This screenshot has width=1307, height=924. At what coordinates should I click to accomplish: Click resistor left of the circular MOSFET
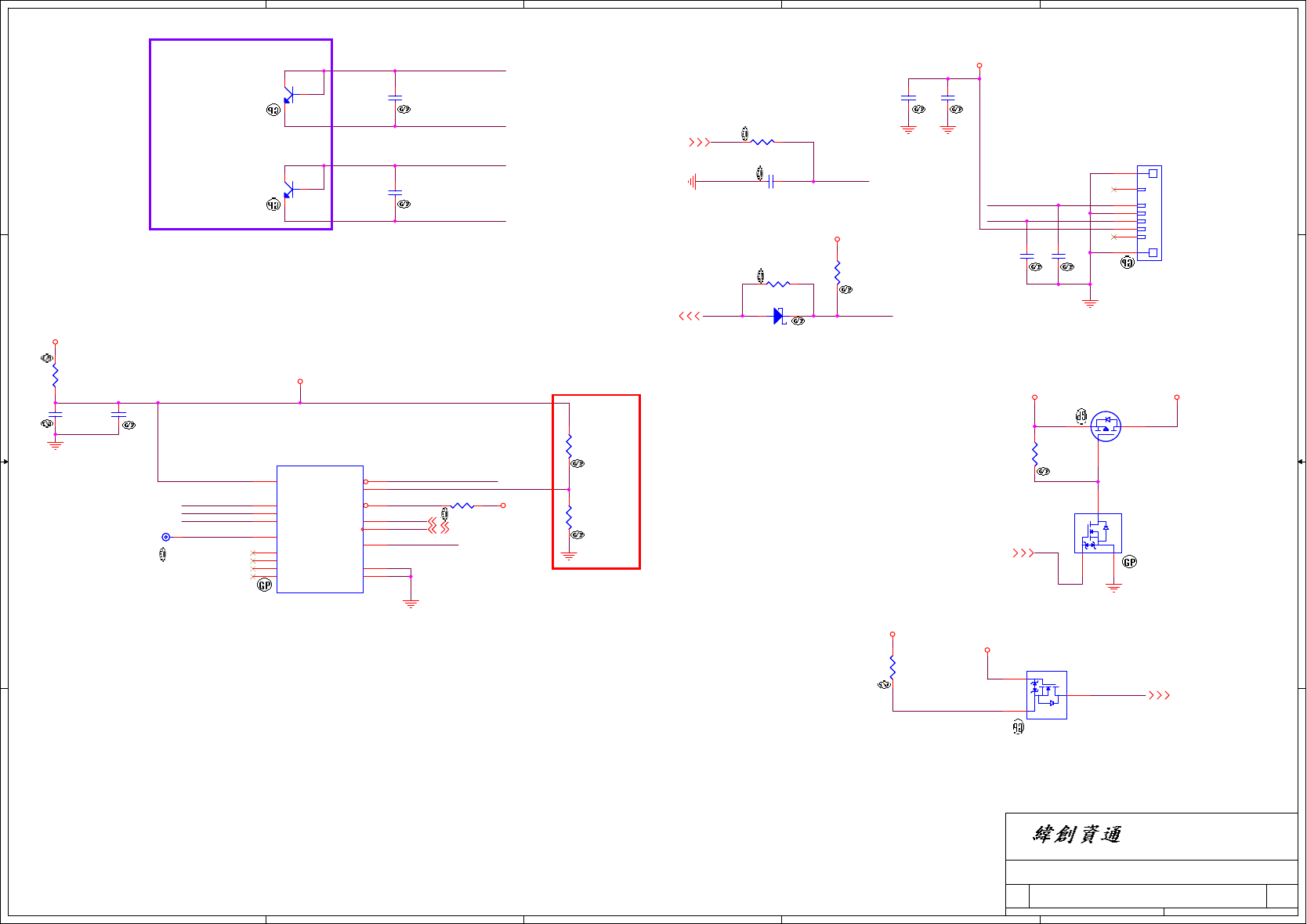1034,455
